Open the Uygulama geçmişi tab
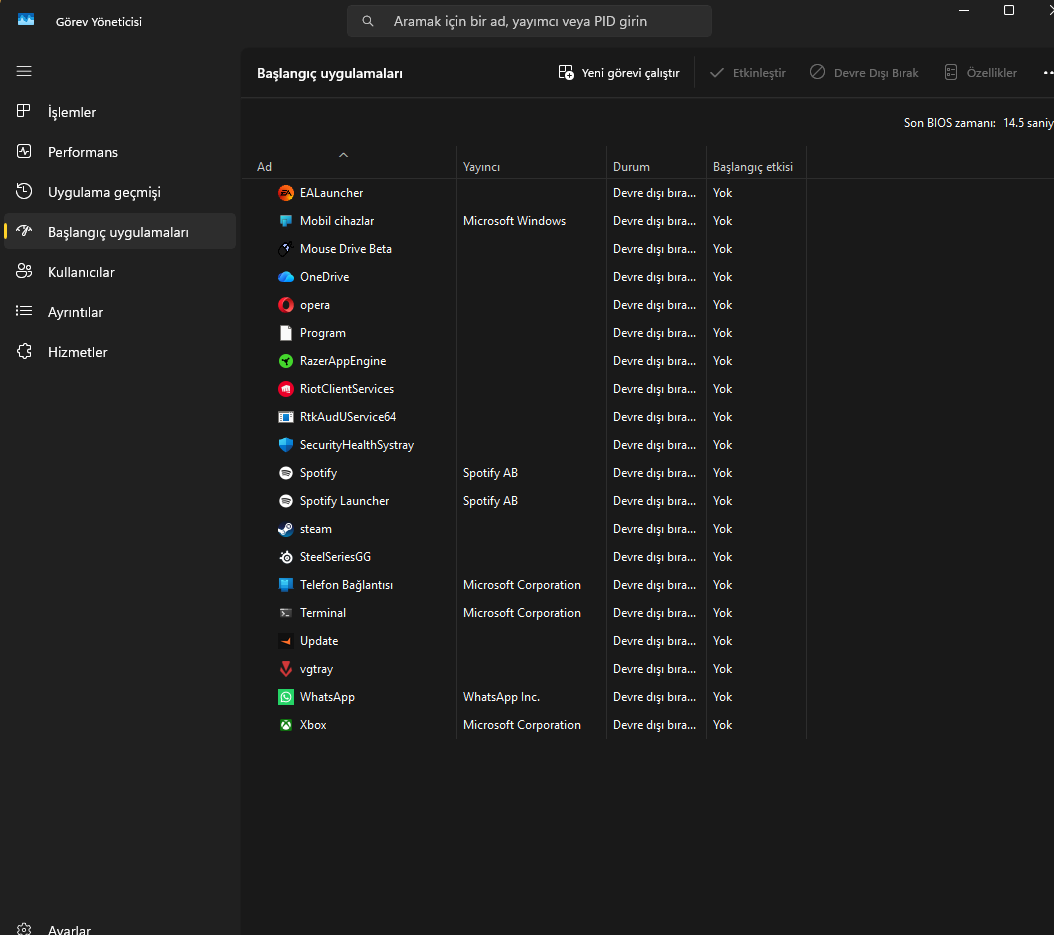Image resolution: width=1054 pixels, height=935 pixels. tap(120, 192)
